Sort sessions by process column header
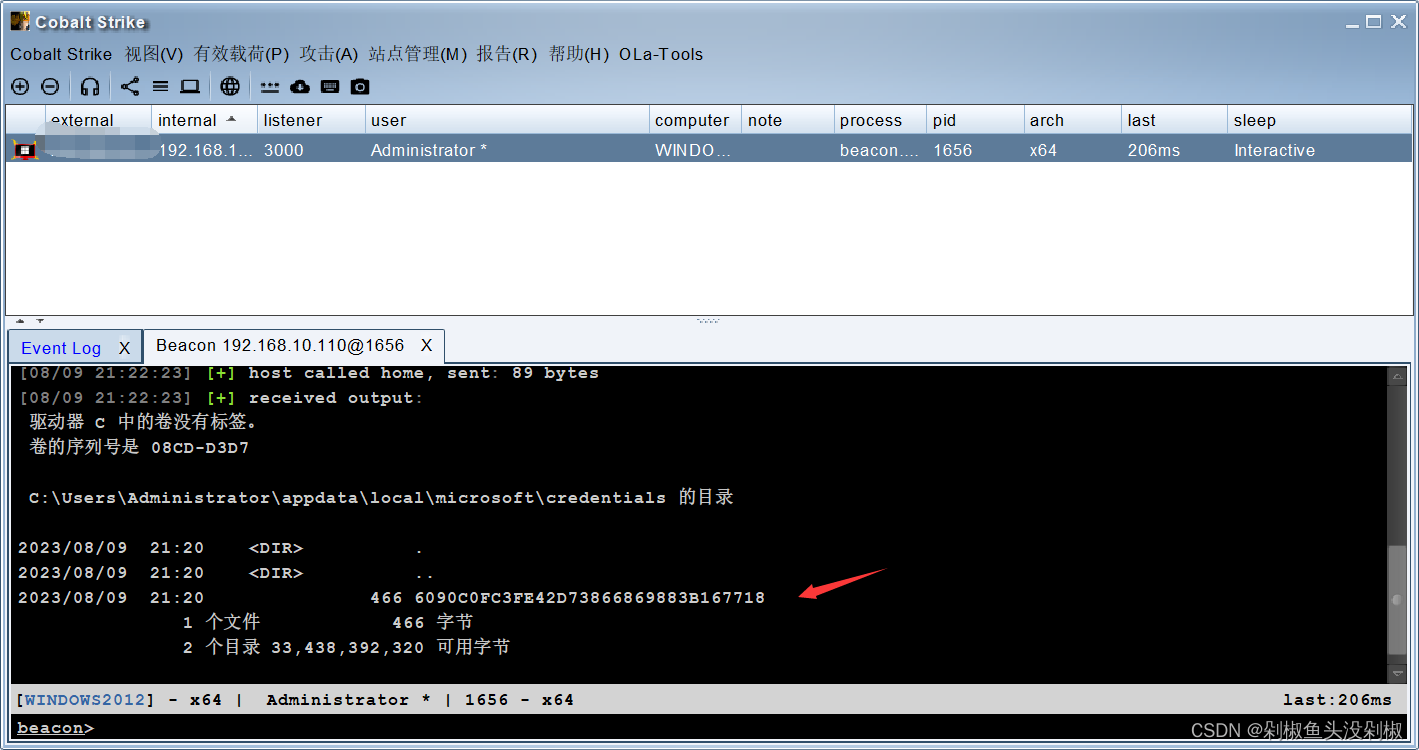The width and height of the screenshot is (1419, 750). pyautogui.click(x=880, y=120)
